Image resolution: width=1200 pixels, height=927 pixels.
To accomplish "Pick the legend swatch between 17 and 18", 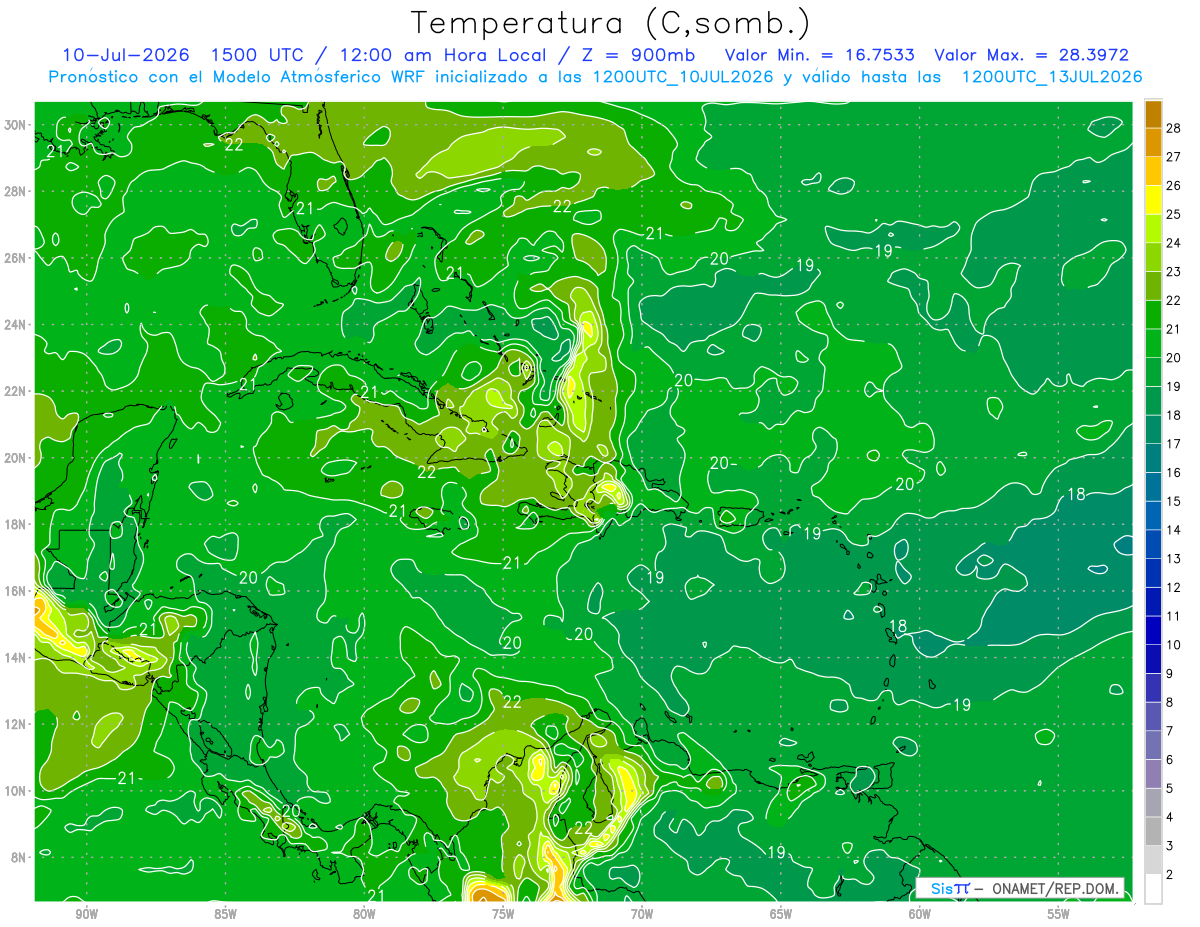I will pyautogui.click(x=1153, y=429).
